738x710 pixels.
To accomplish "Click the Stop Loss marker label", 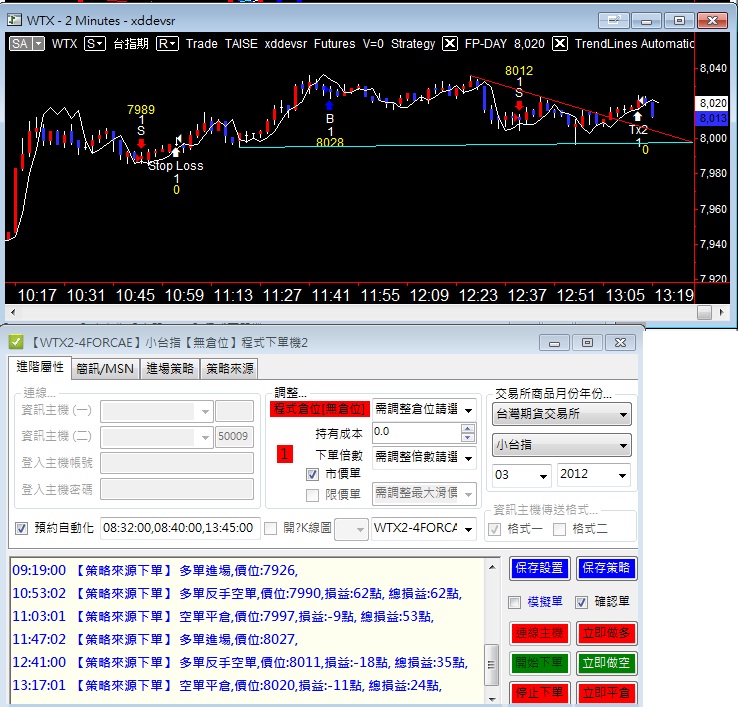I will (176, 166).
